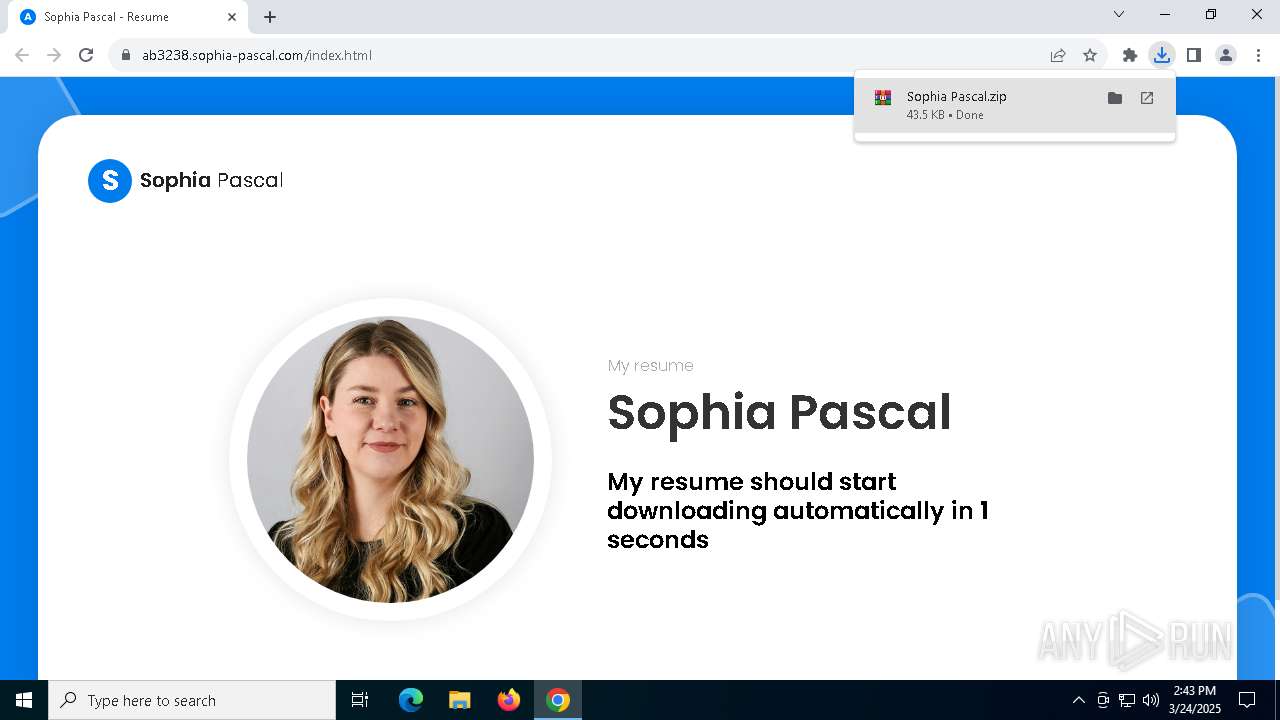Viewport: 1280px width, 720px height.
Task: Open a new tab with the plus button
Action: click(x=270, y=17)
